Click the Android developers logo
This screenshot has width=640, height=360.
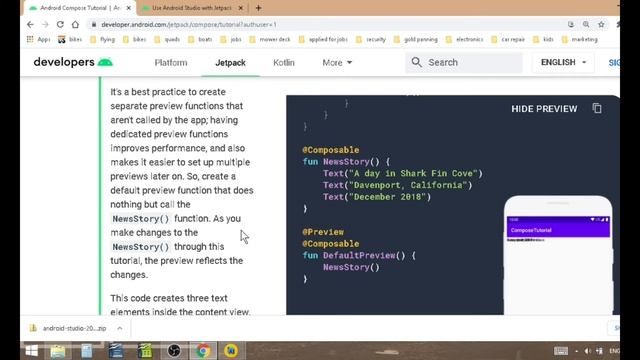[73, 62]
